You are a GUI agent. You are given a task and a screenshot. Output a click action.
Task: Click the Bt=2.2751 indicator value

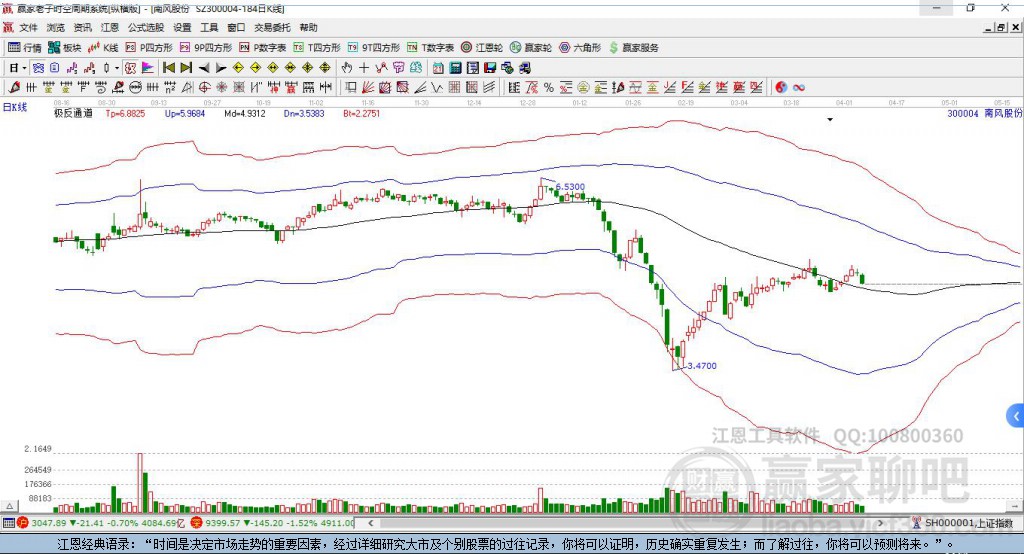point(361,113)
